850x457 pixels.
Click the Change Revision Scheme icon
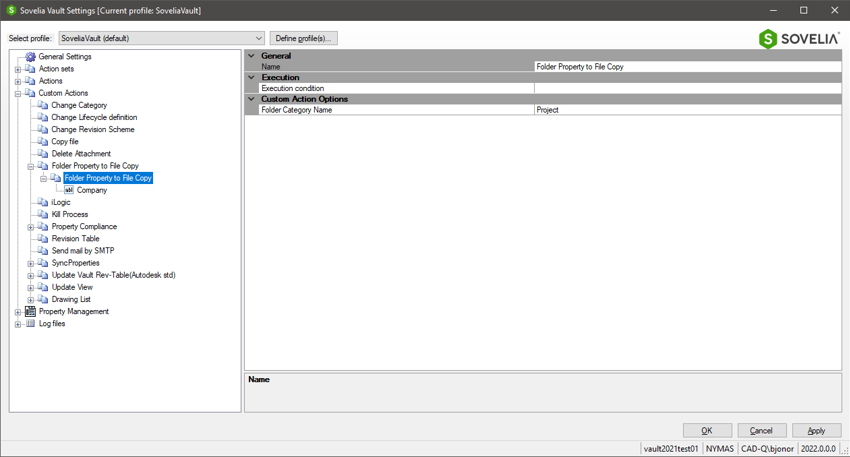point(43,130)
